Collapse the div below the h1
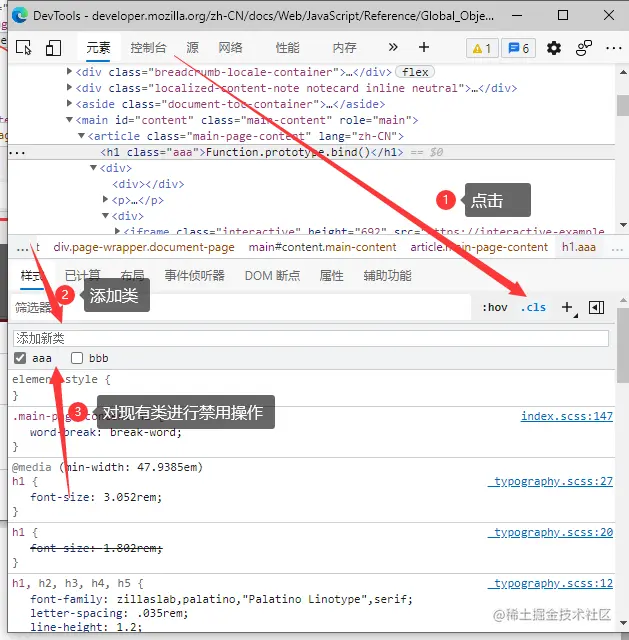This screenshot has height=640, width=629. (x=93, y=168)
